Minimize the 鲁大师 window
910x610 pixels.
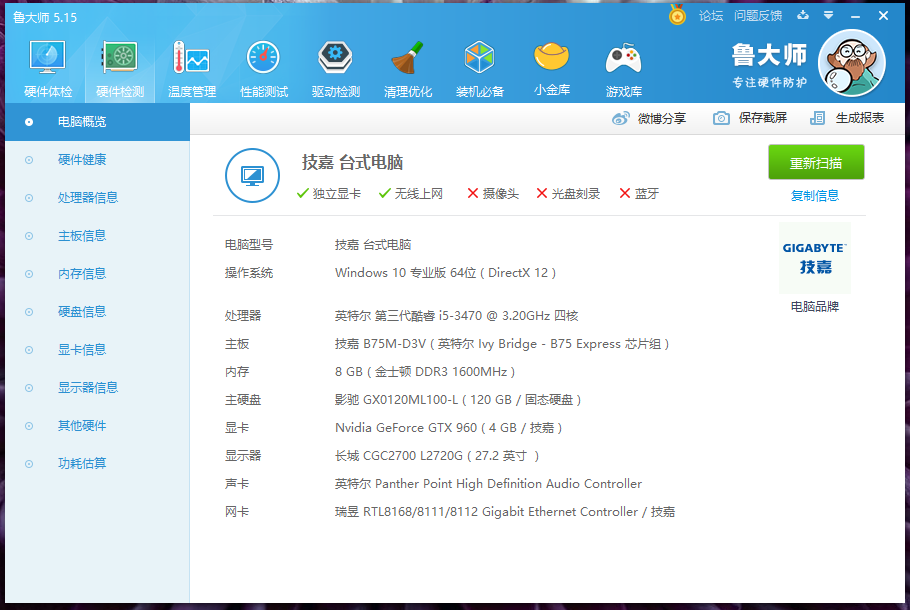855,16
